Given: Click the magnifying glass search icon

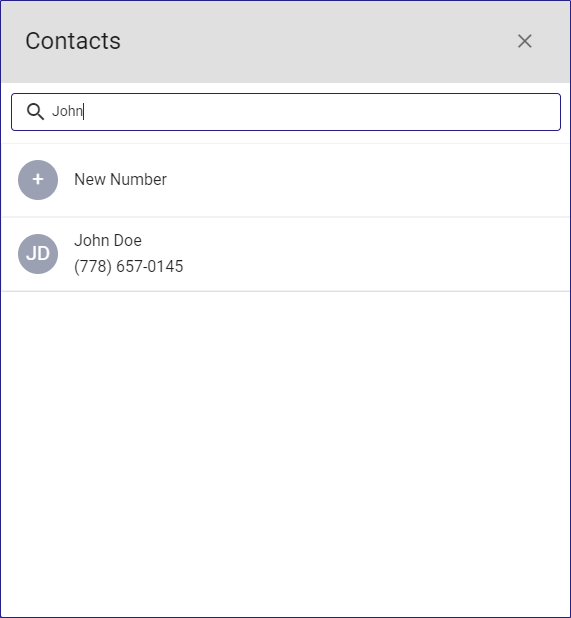Looking at the screenshot, I should [x=35, y=112].
